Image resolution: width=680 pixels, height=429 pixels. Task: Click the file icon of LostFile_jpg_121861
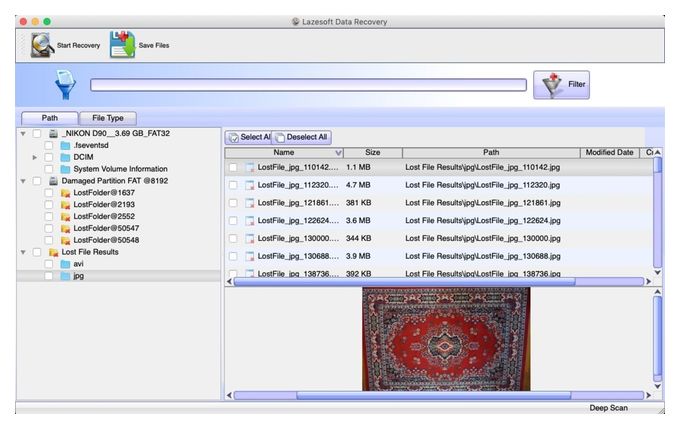(x=249, y=203)
